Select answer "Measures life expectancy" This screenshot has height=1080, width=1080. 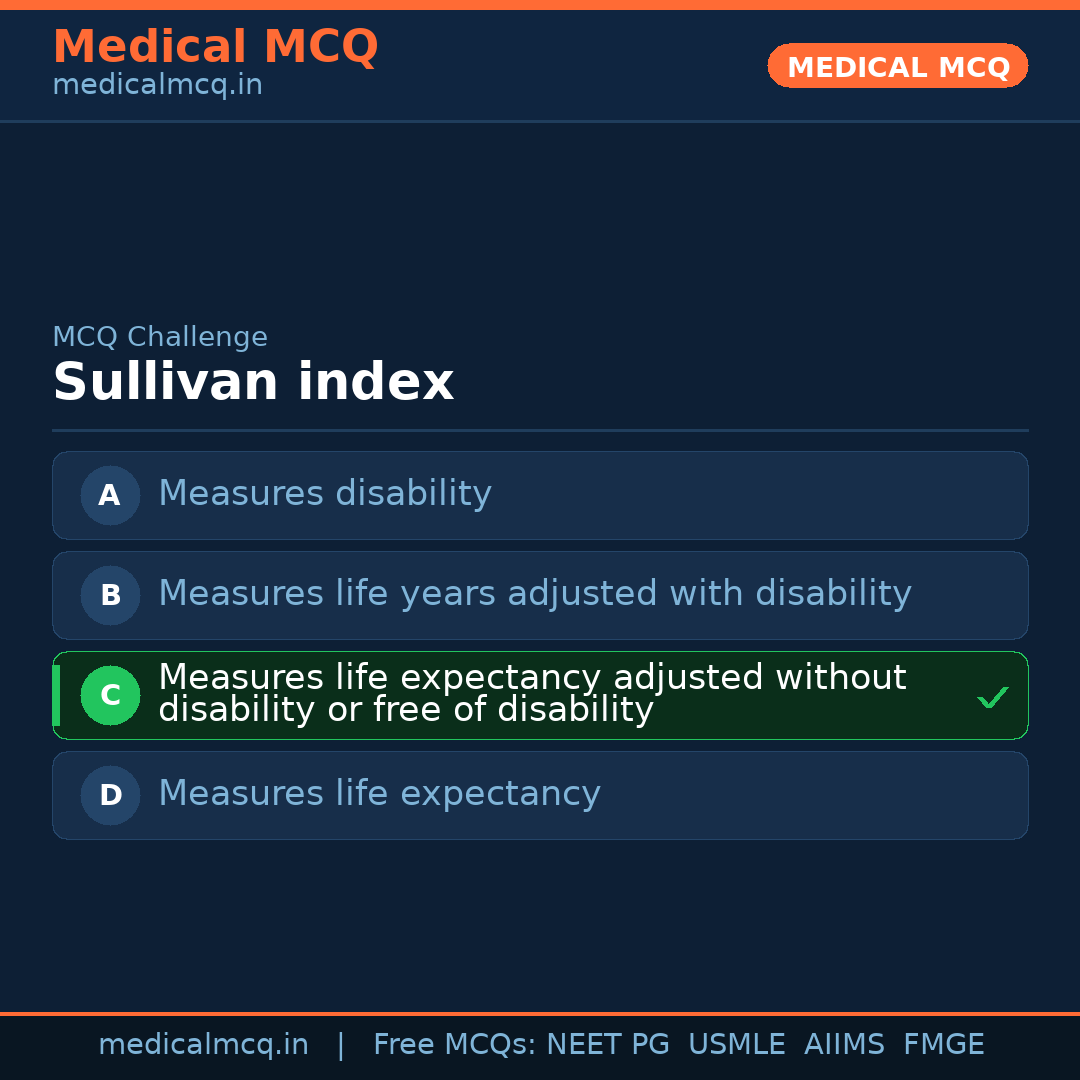tap(379, 794)
